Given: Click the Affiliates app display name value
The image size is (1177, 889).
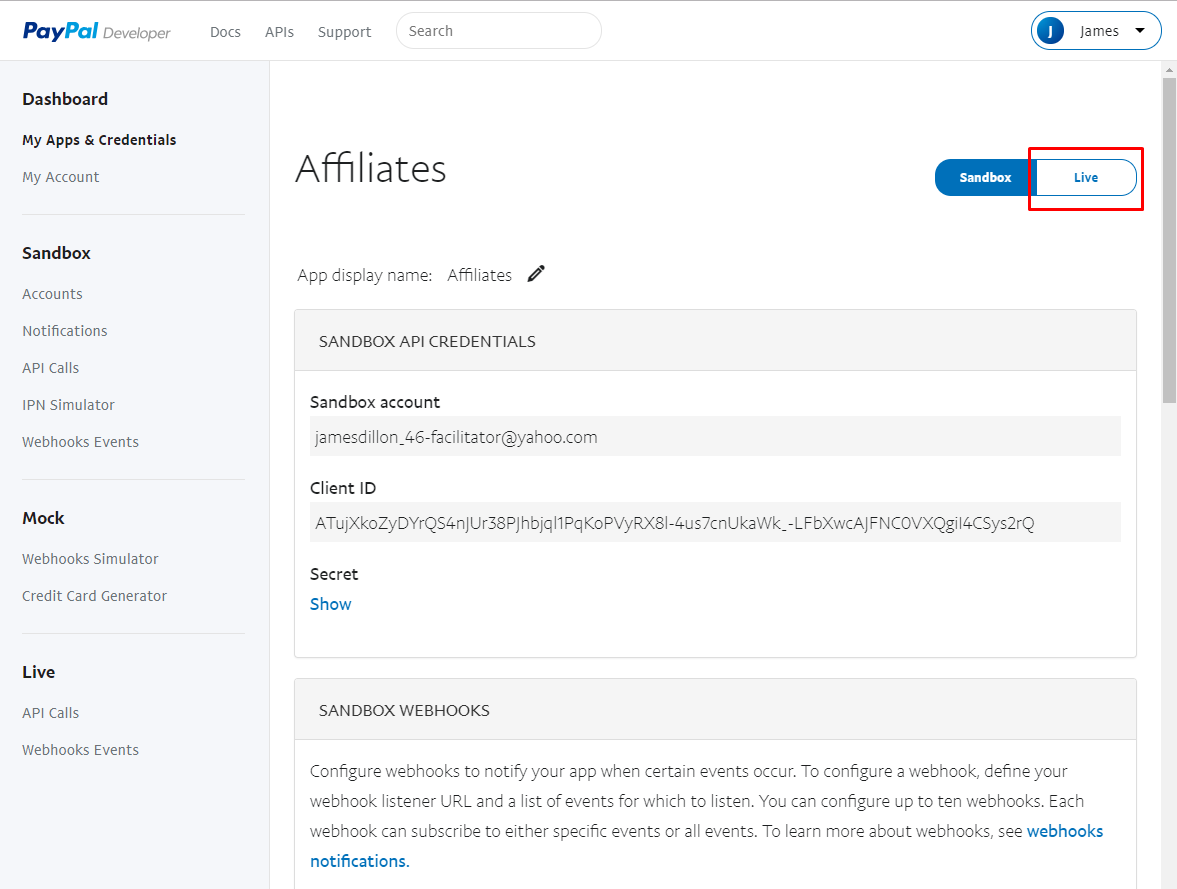Looking at the screenshot, I should point(480,275).
